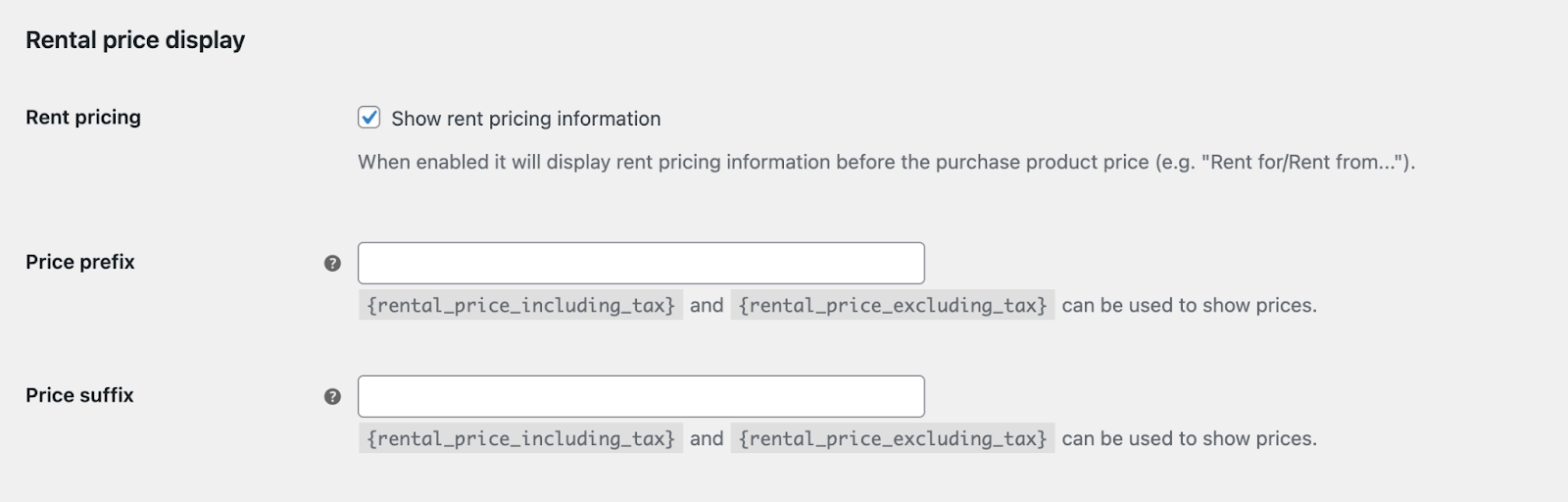Focus the Price suffix input field

(x=641, y=396)
